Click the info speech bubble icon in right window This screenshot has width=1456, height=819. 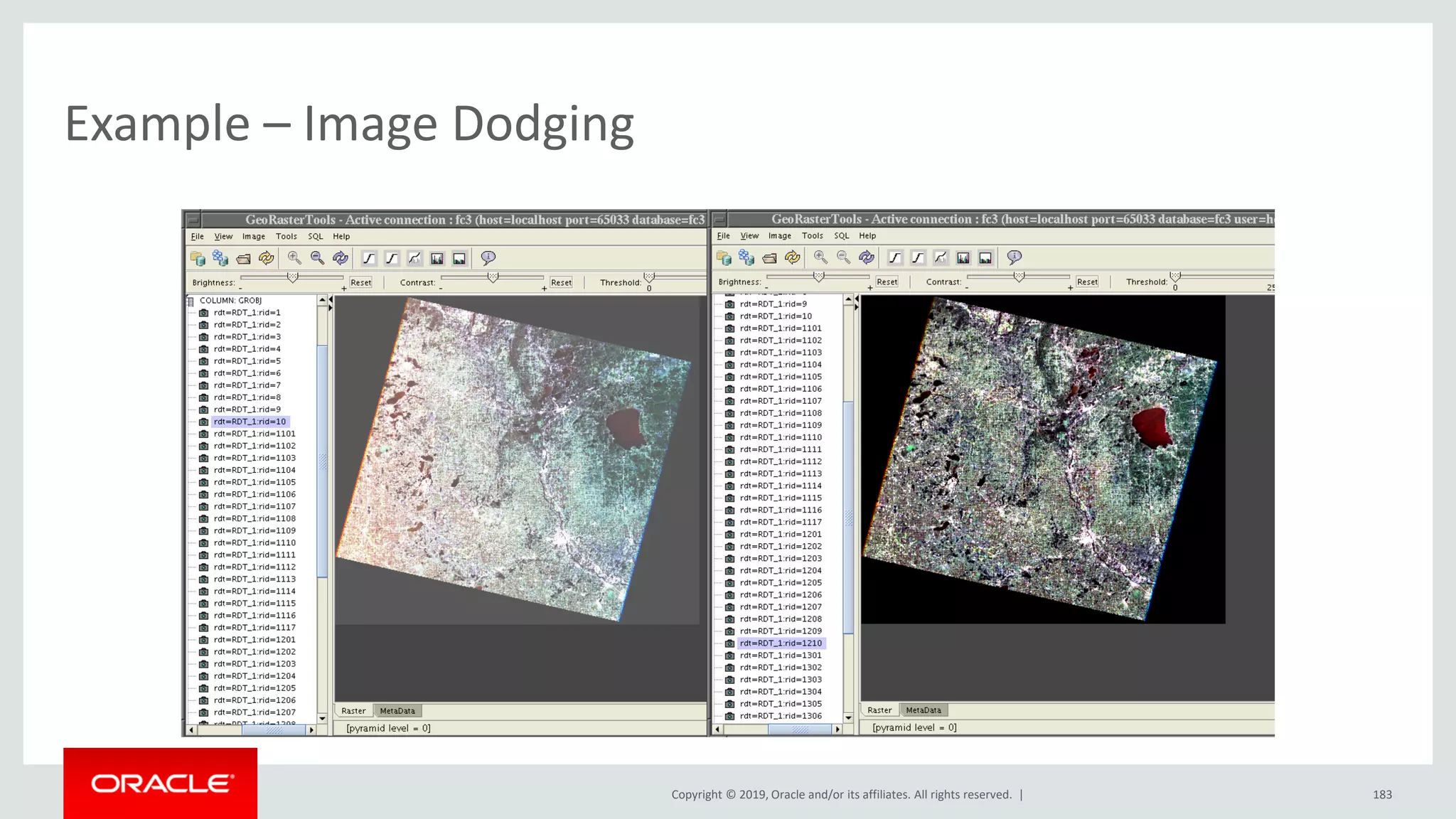point(1015,257)
